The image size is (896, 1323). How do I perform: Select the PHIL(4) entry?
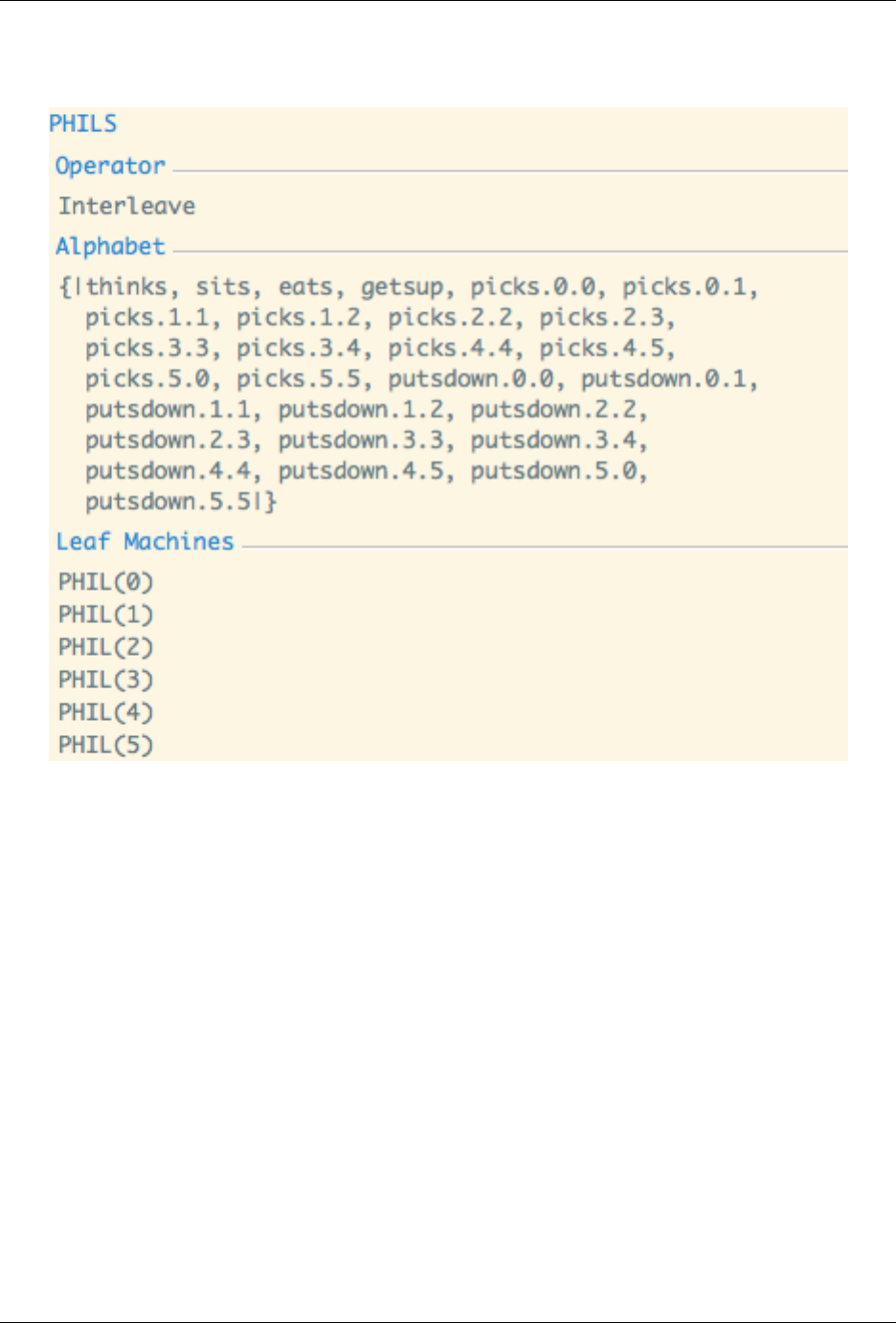click(x=105, y=712)
